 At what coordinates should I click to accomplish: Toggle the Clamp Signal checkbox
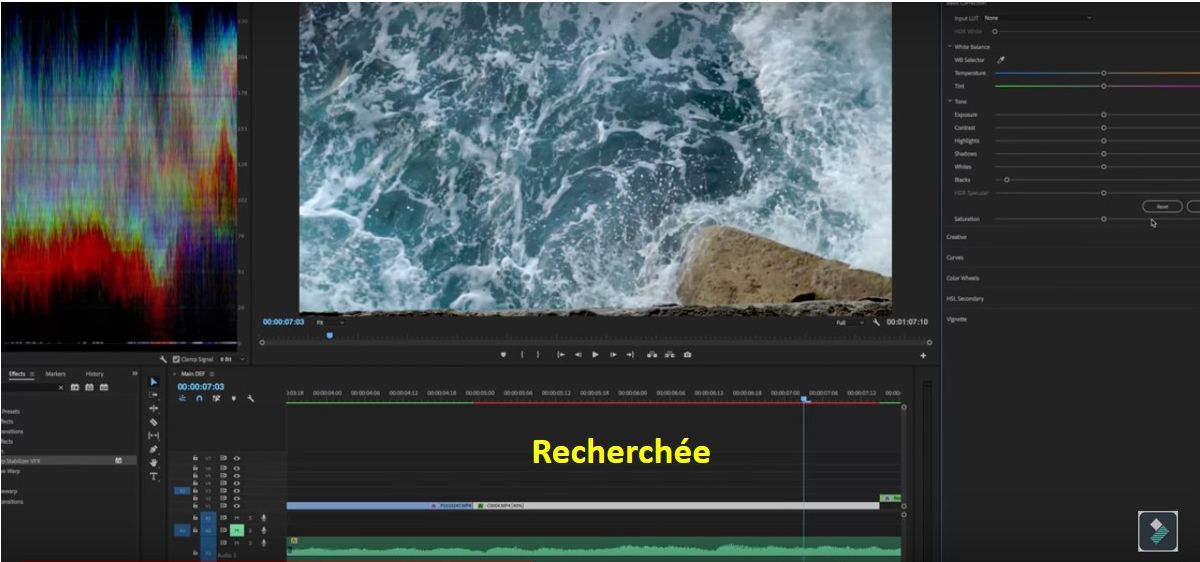click(x=176, y=359)
